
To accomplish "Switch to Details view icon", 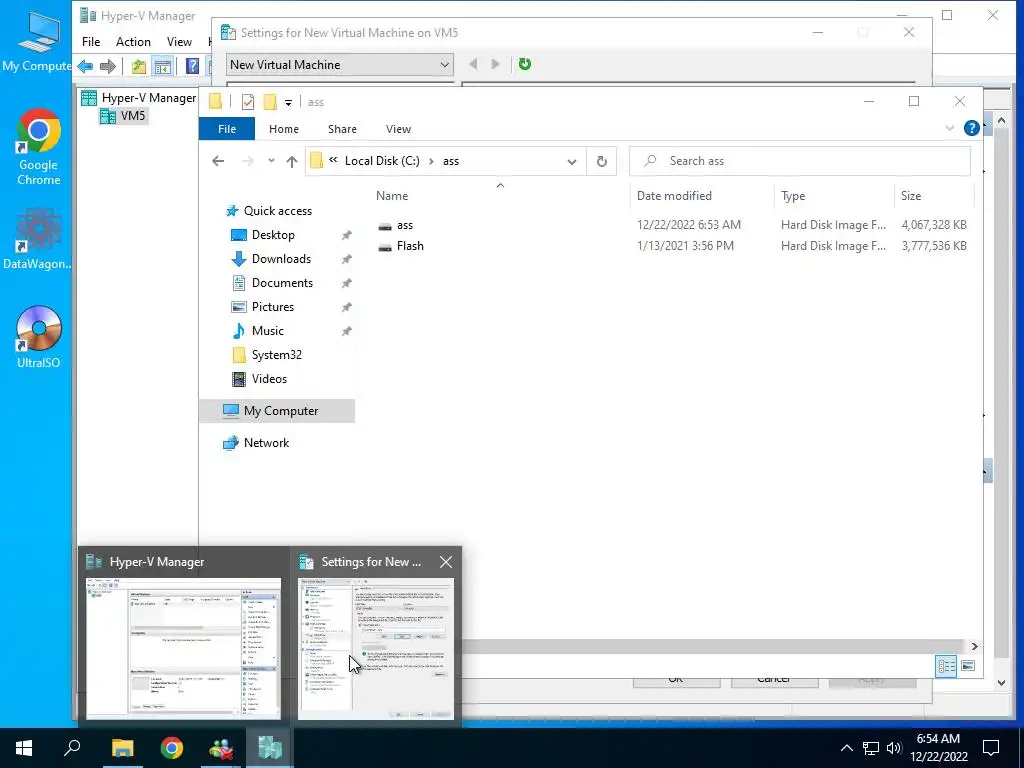I will (946, 666).
